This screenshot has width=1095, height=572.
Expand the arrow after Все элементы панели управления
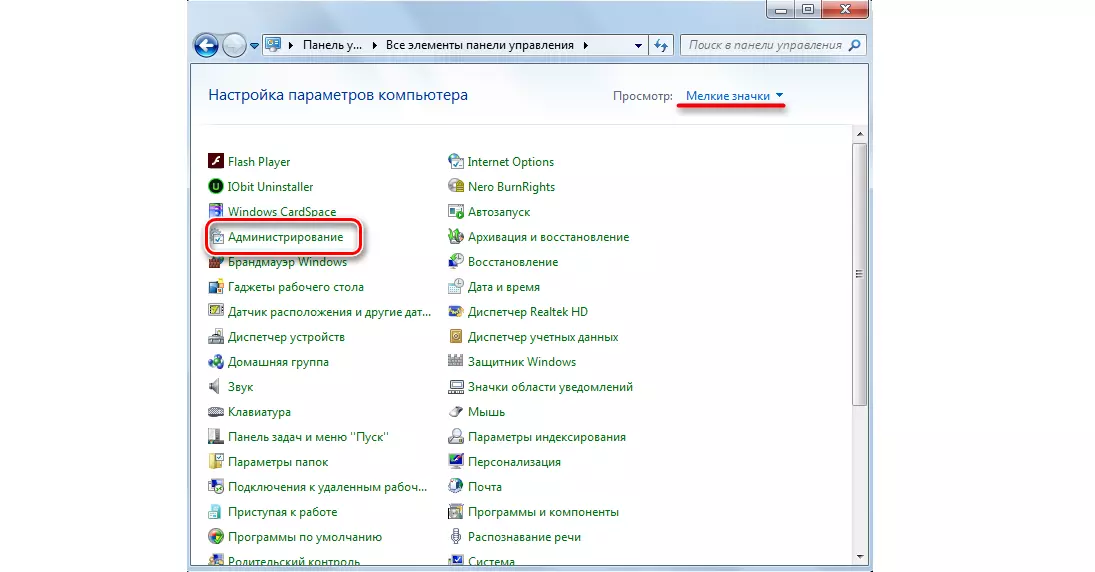coord(585,46)
